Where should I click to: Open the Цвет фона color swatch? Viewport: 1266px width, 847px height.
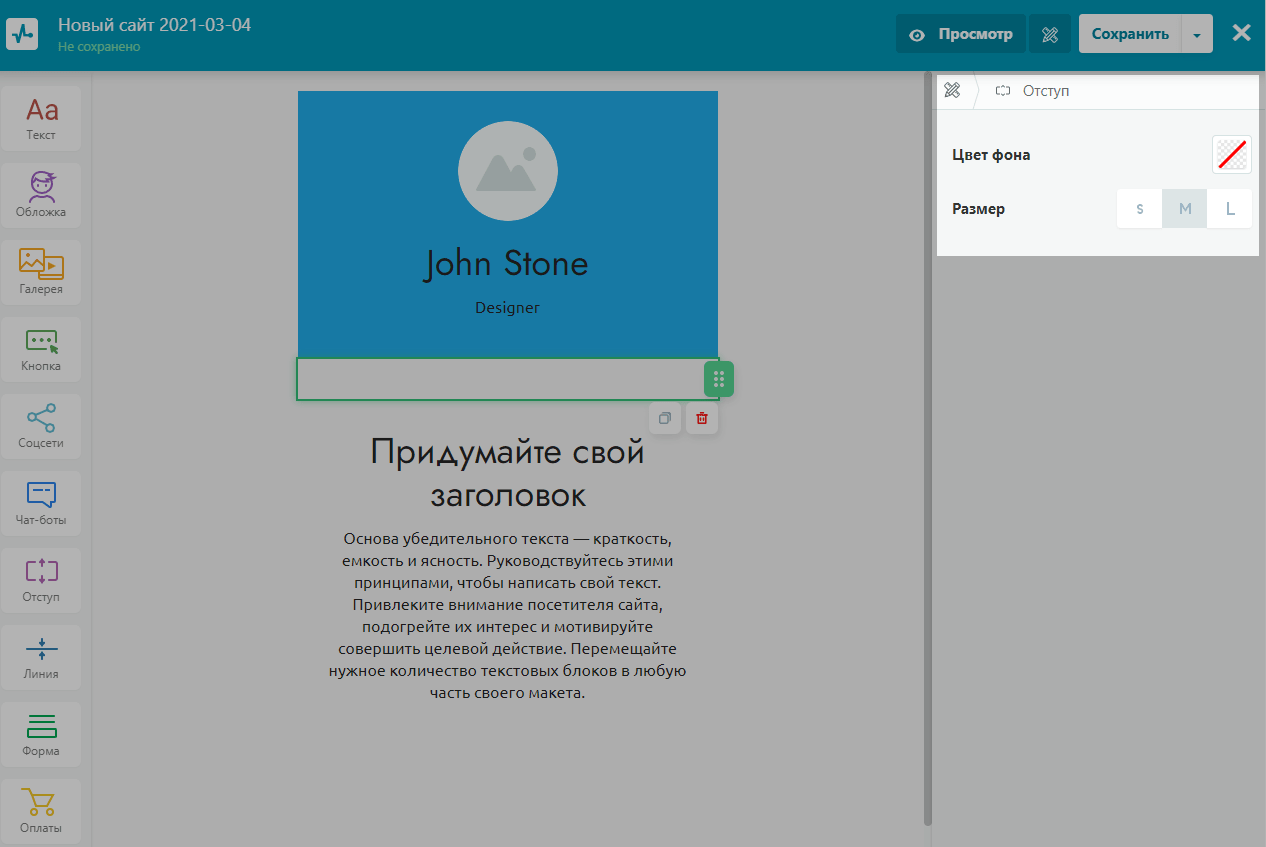coord(1231,155)
